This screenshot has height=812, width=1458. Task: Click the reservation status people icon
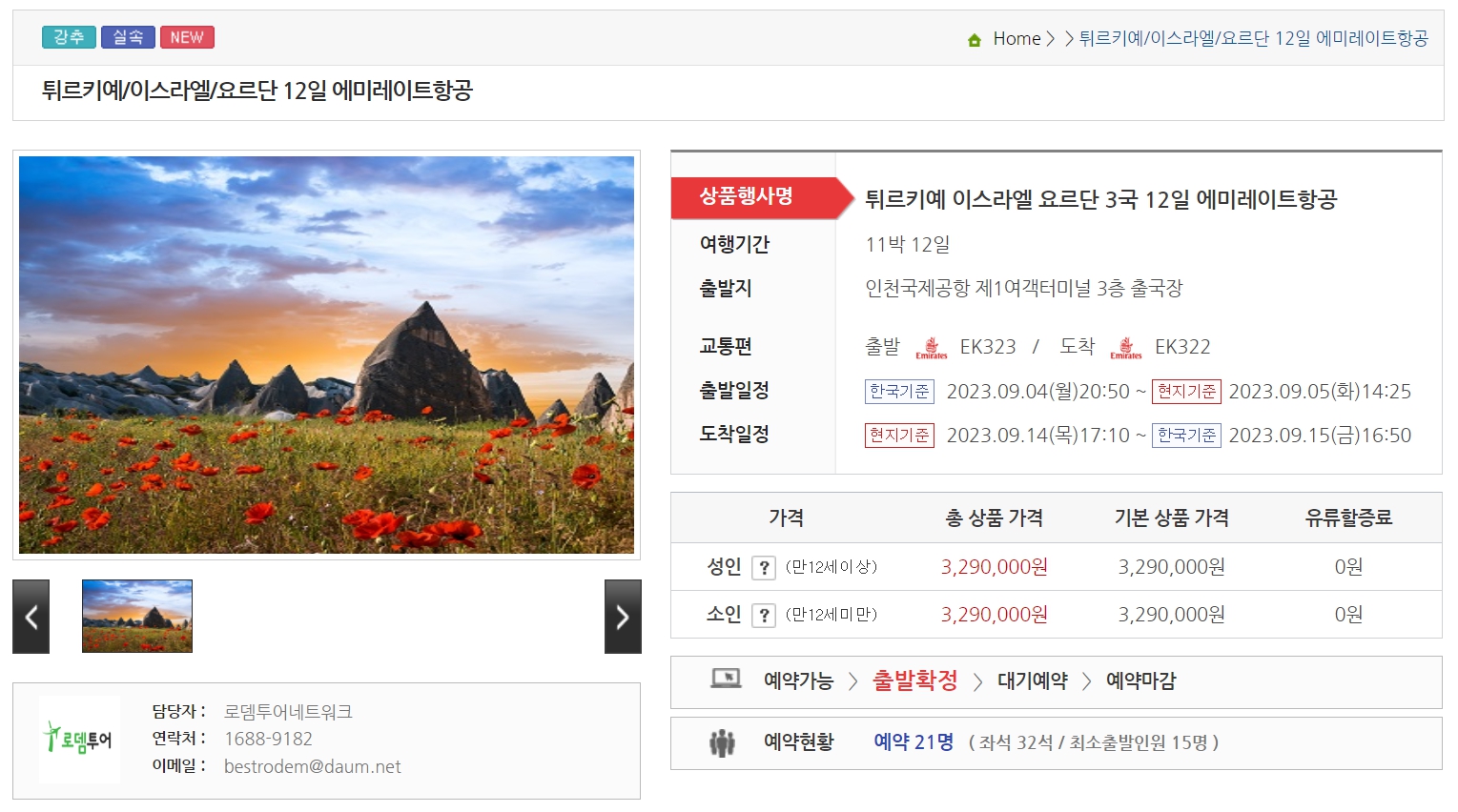722,742
